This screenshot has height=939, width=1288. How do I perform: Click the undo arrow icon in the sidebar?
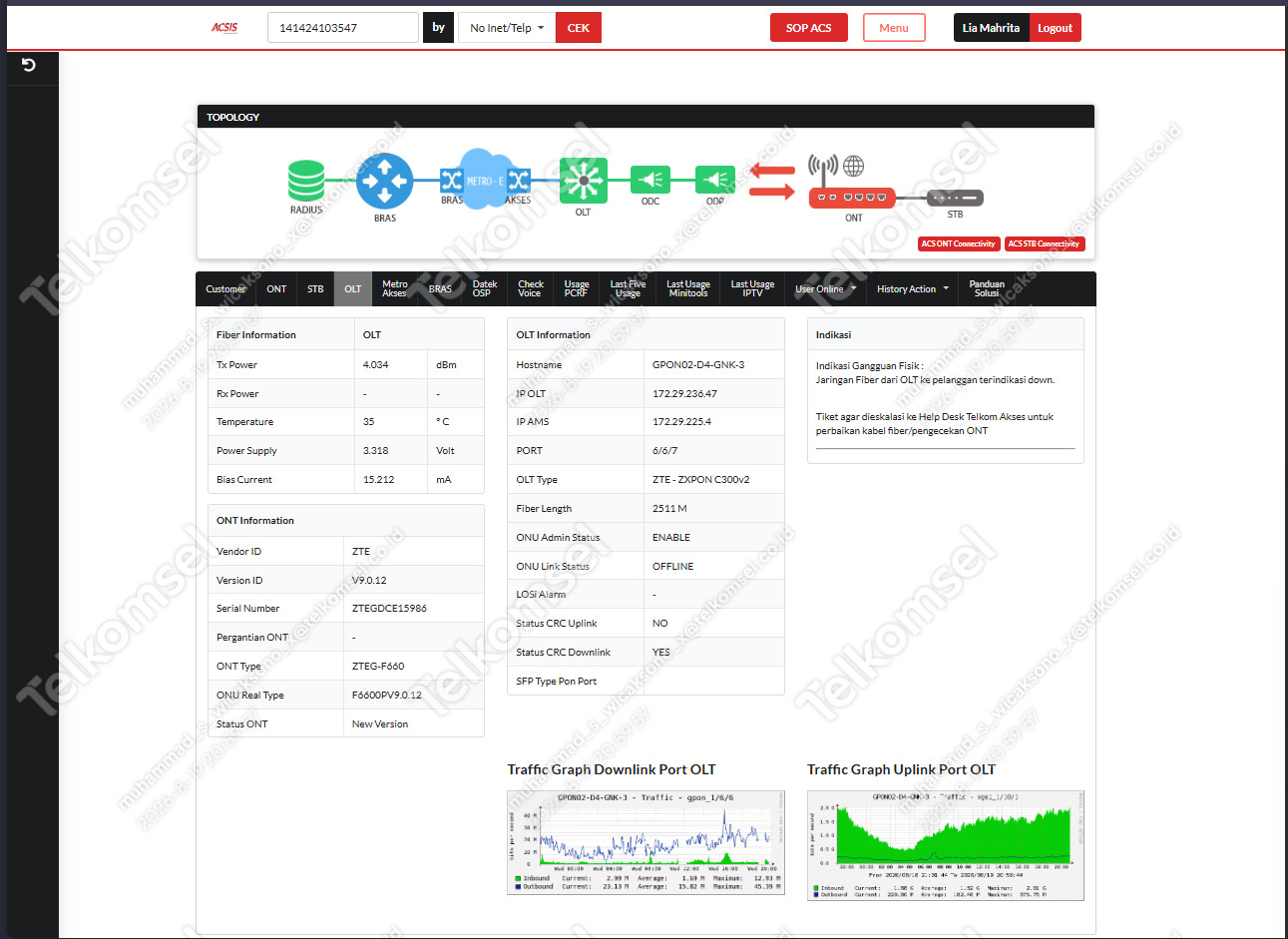[x=29, y=65]
